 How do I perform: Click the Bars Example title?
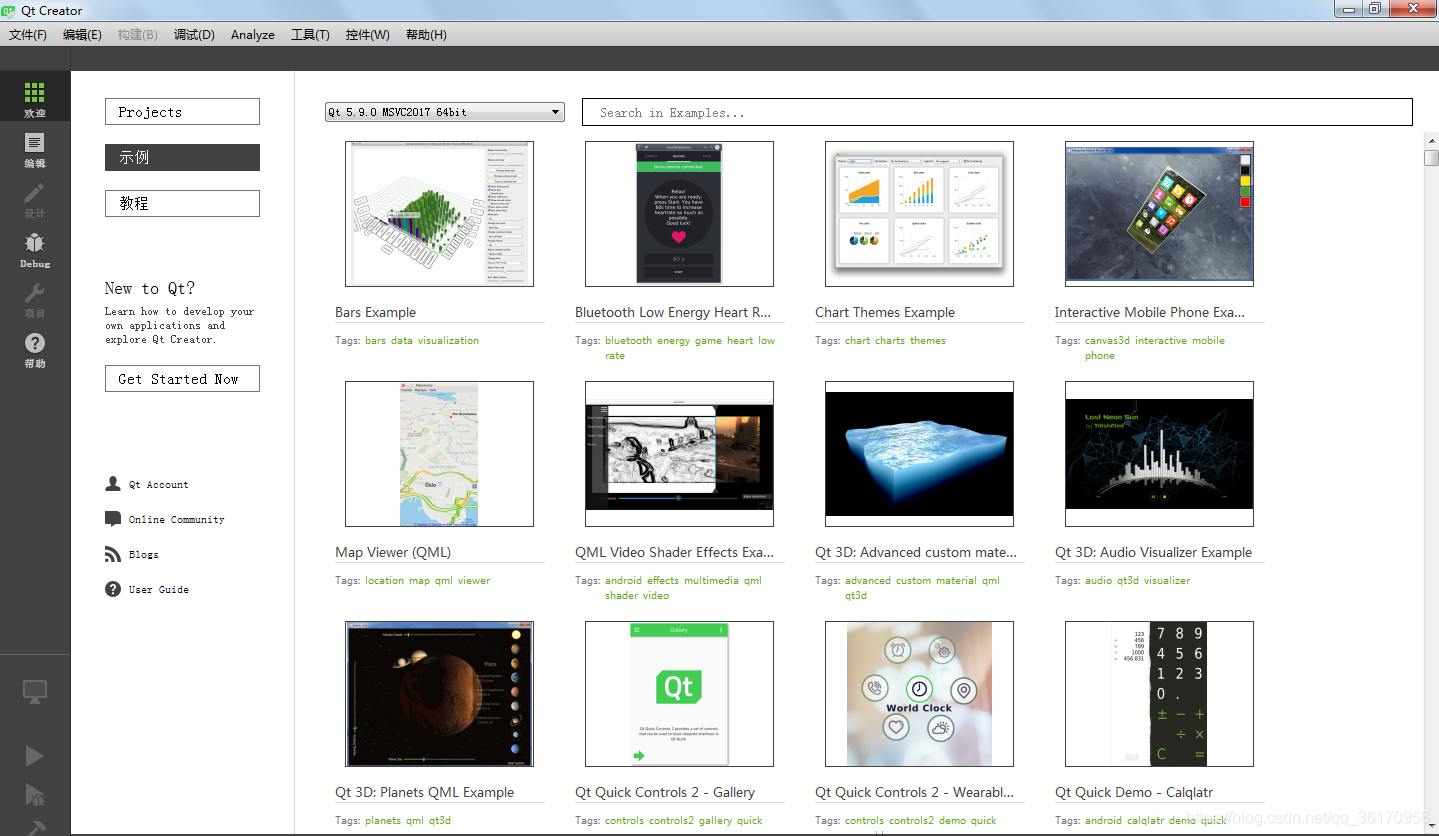tap(375, 312)
